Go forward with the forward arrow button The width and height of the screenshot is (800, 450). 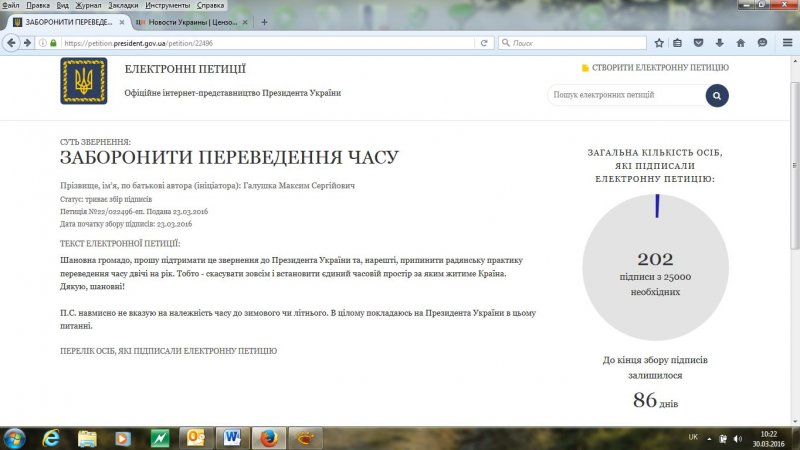click(28, 43)
